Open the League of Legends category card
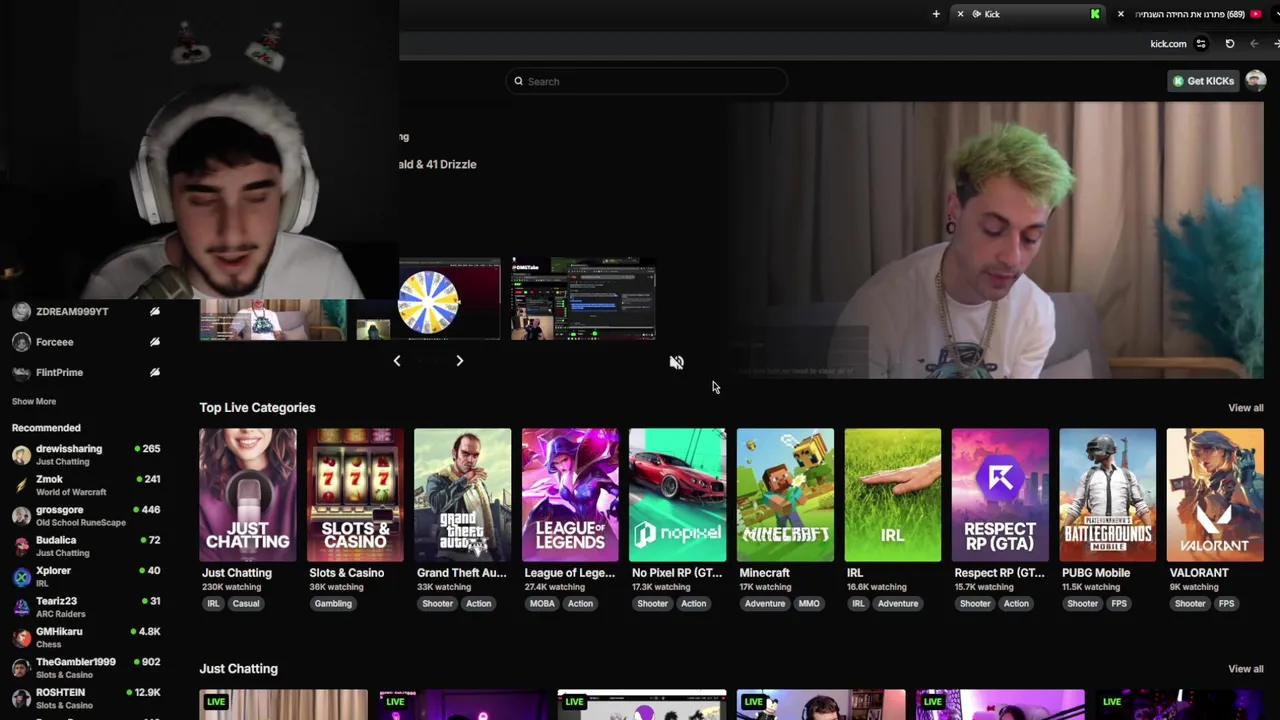This screenshot has width=1280, height=720. (570, 495)
